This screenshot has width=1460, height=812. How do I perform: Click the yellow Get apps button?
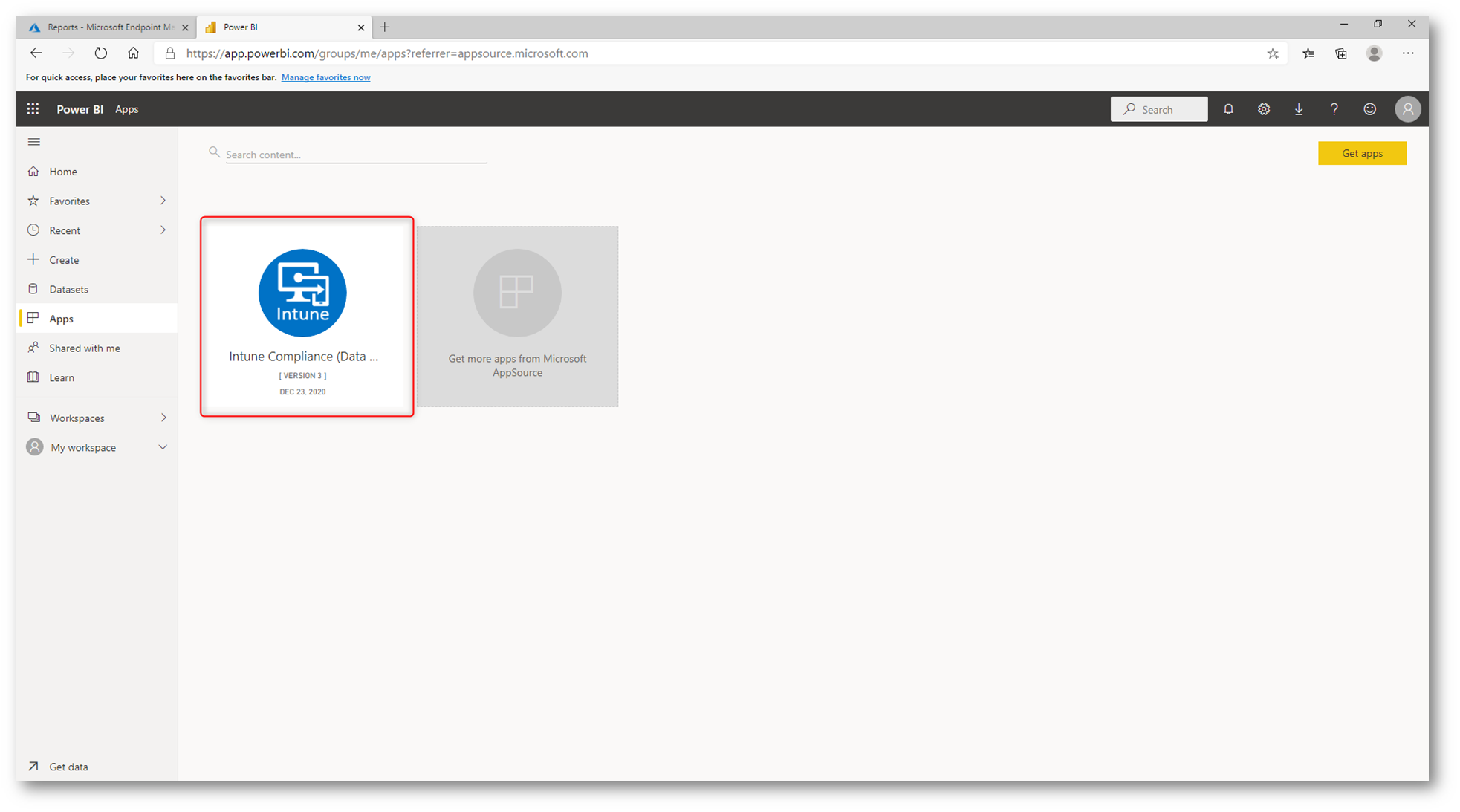coord(1361,153)
